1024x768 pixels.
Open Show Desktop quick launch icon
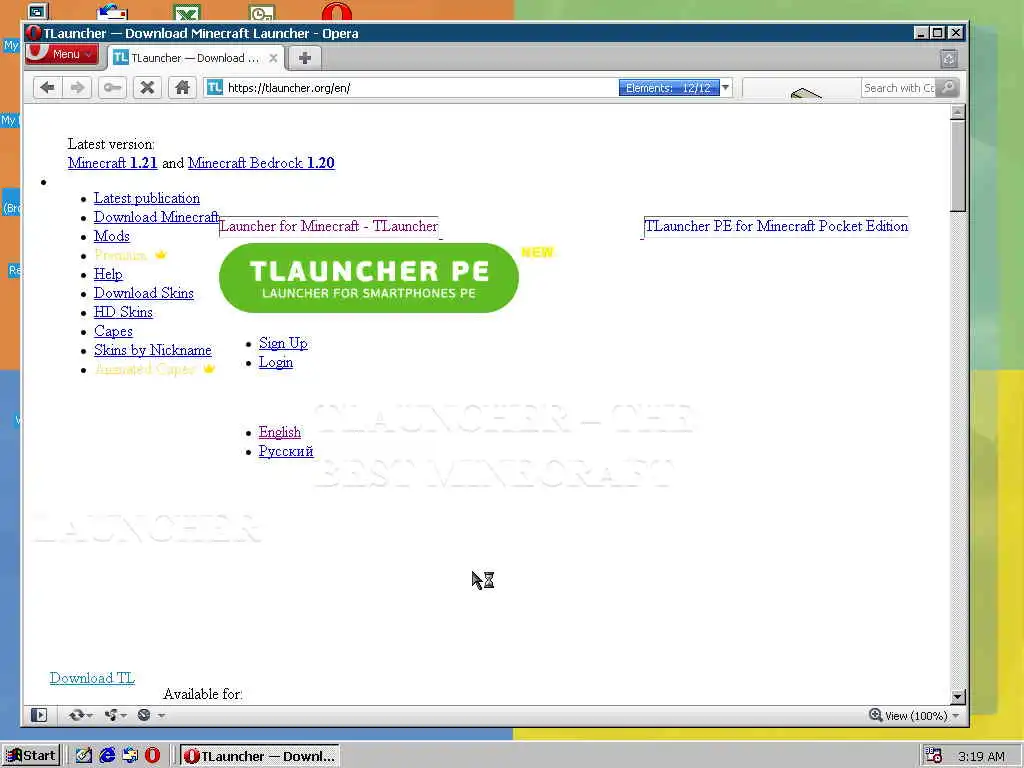point(84,756)
